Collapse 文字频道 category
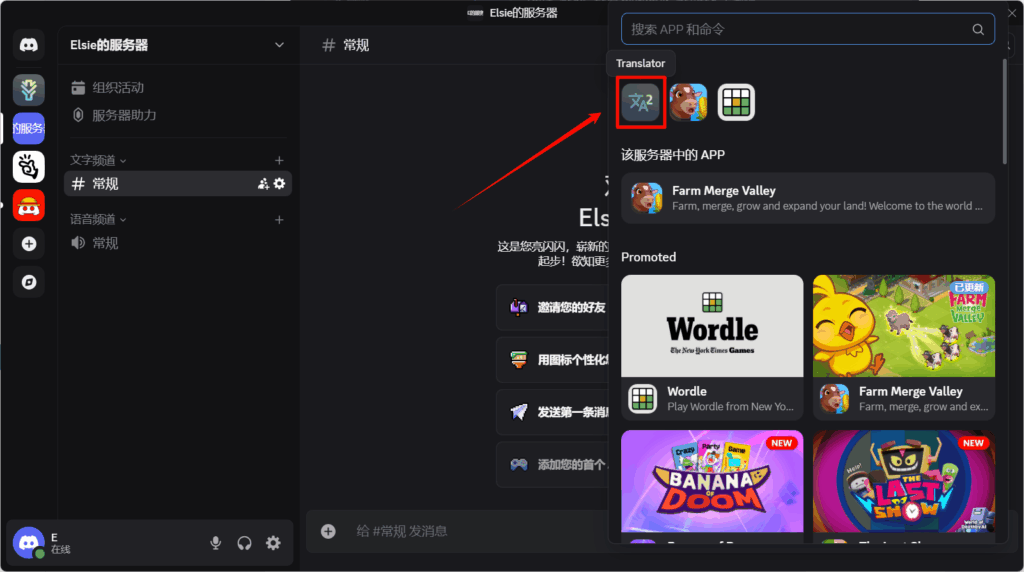 tap(98, 160)
